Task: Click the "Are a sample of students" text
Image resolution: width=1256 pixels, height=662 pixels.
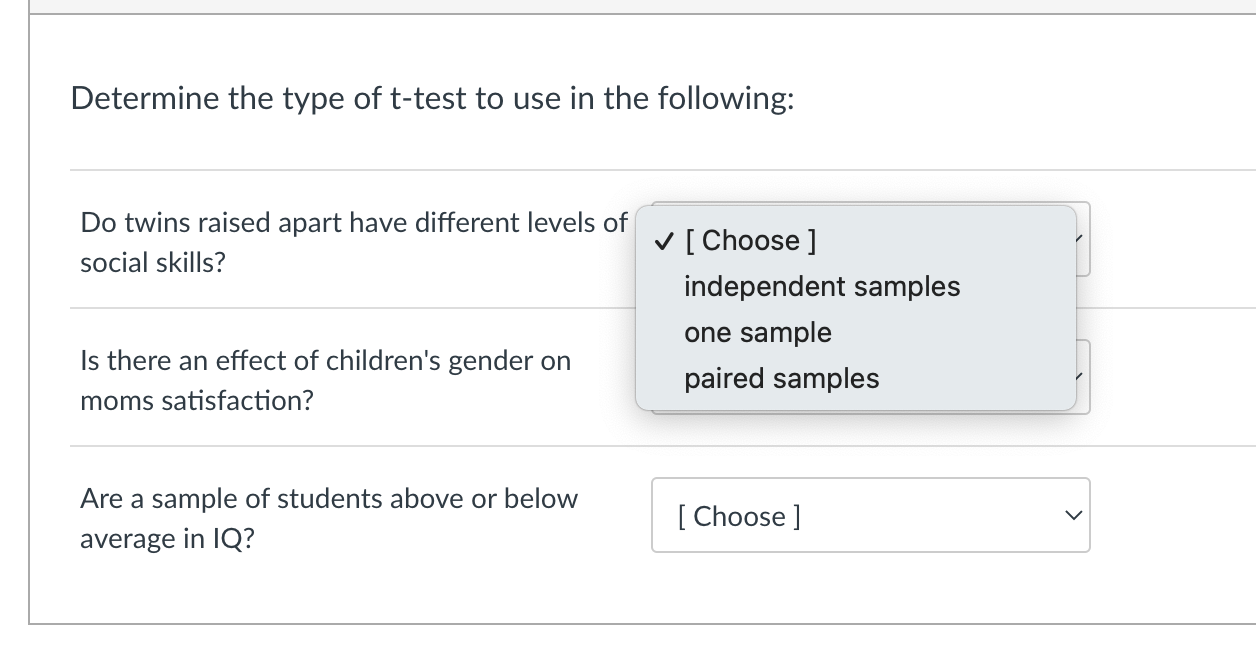Action: 328,498
